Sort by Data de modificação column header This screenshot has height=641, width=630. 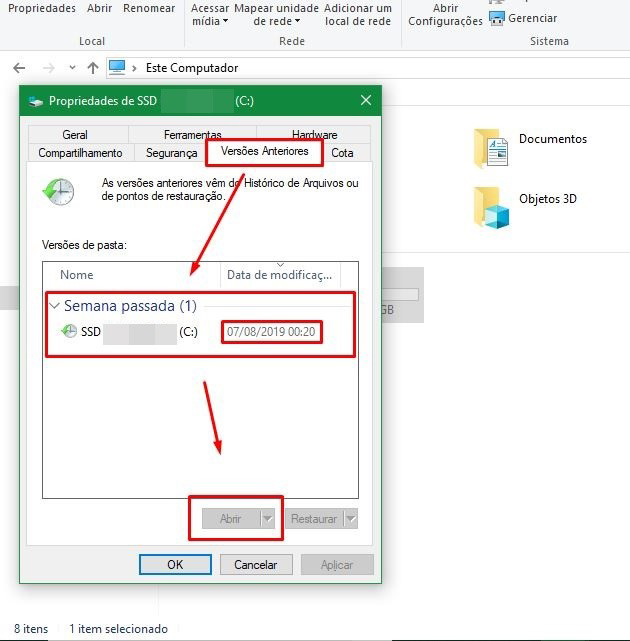[280, 275]
